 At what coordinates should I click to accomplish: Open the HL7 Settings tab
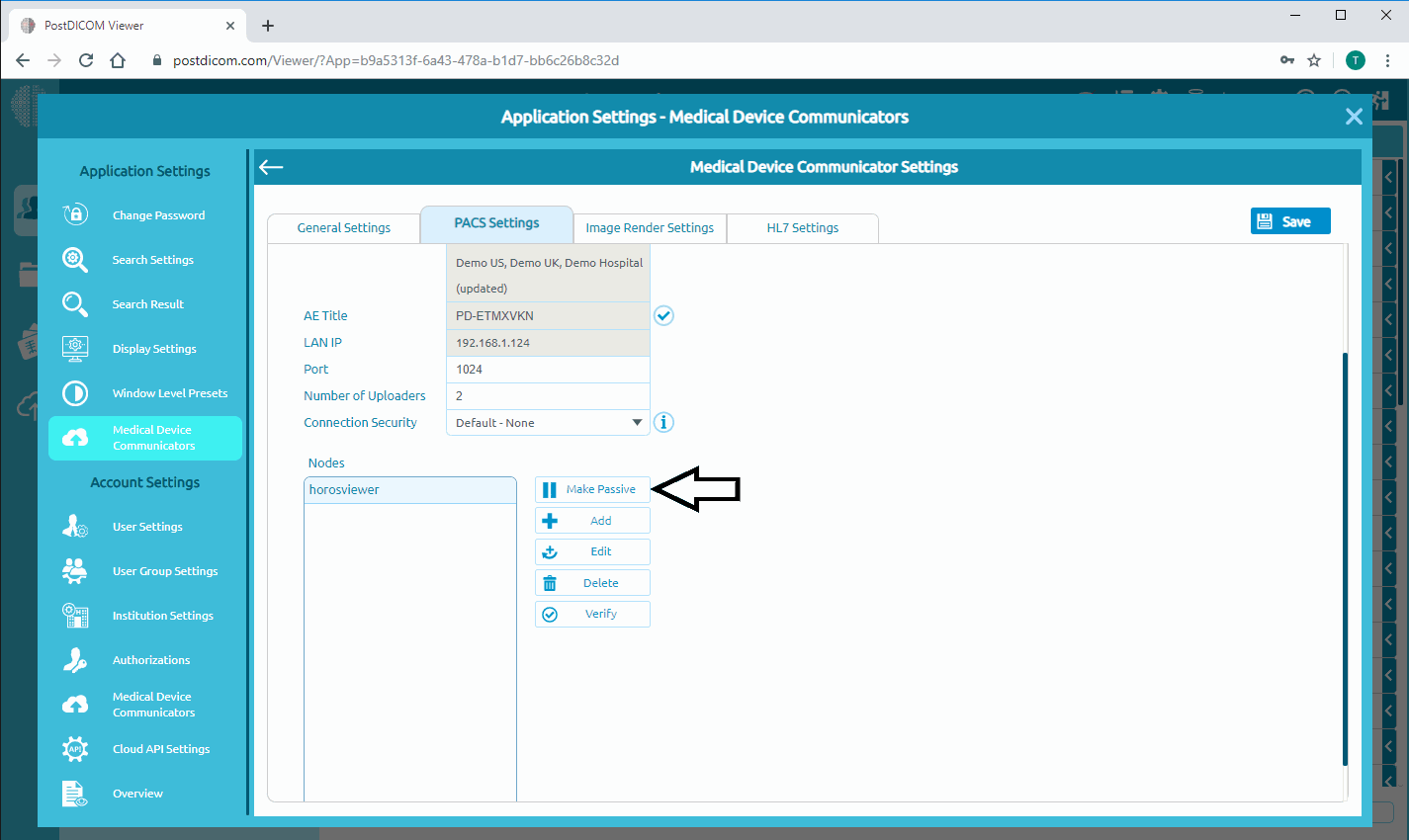pyautogui.click(x=802, y=227)
